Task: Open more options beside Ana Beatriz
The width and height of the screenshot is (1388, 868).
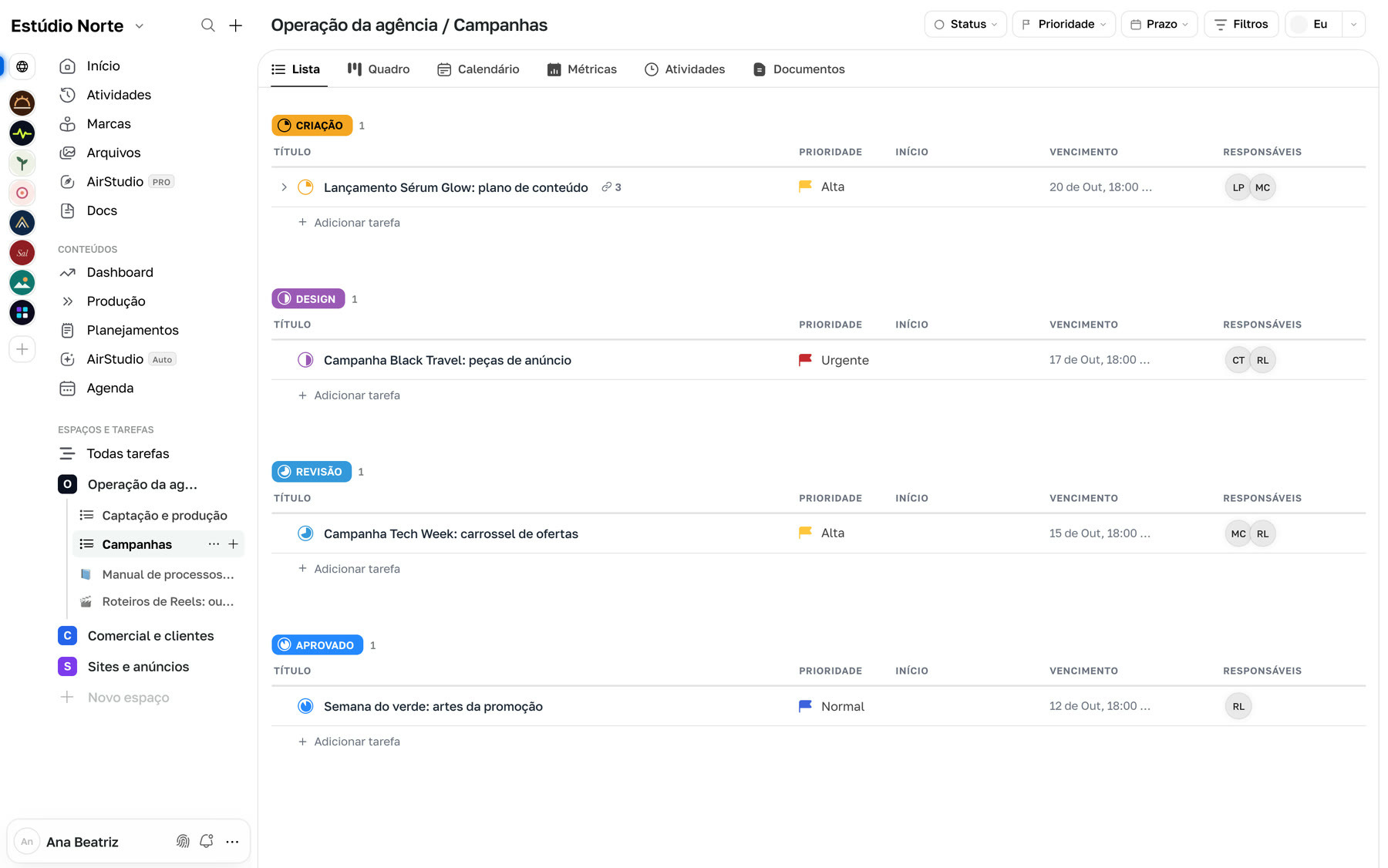Action: pos(232,842)
